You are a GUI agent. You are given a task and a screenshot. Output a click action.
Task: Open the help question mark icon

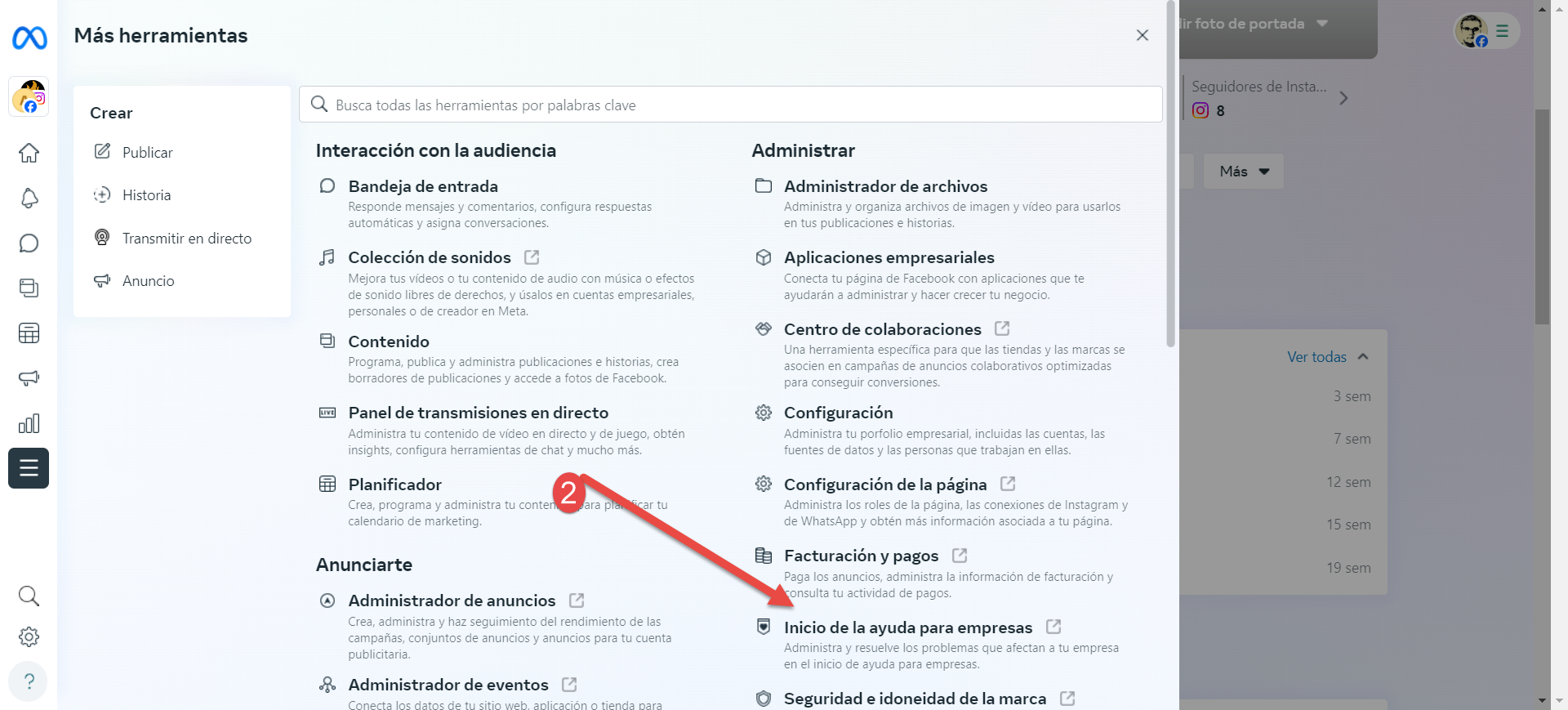pyautogui.click(x=29, y=681)
